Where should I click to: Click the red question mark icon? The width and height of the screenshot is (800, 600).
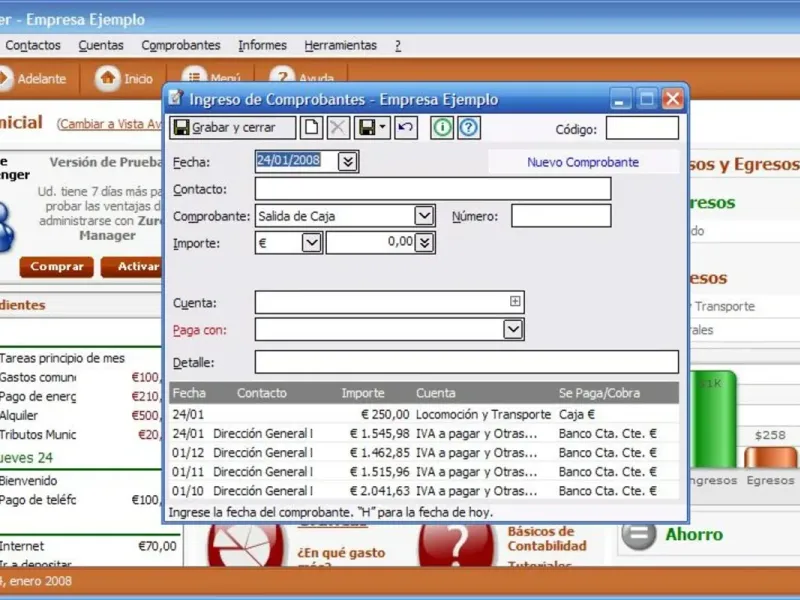(456, 544)
